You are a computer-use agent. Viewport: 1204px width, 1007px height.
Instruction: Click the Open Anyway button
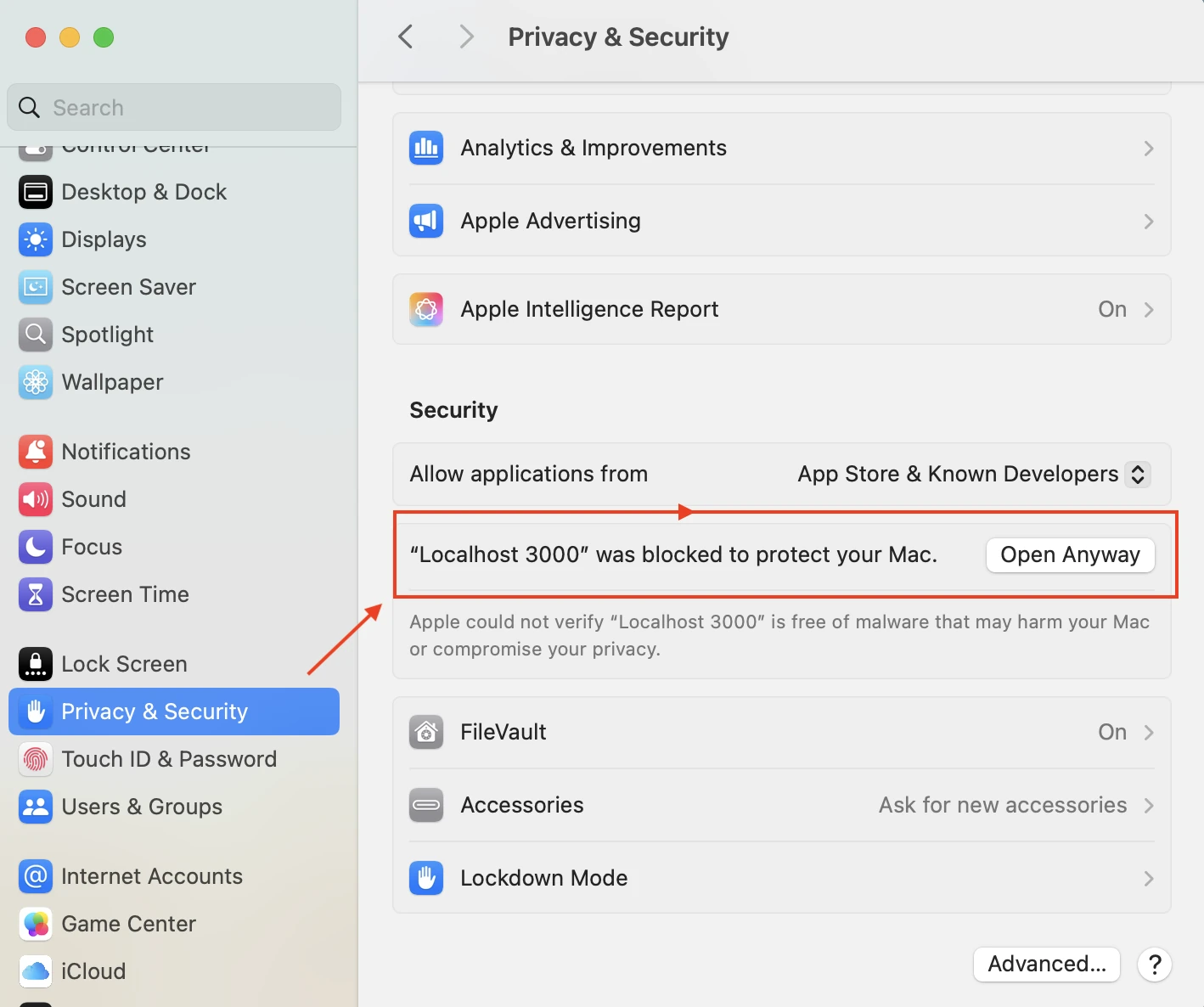[1069, 554]
